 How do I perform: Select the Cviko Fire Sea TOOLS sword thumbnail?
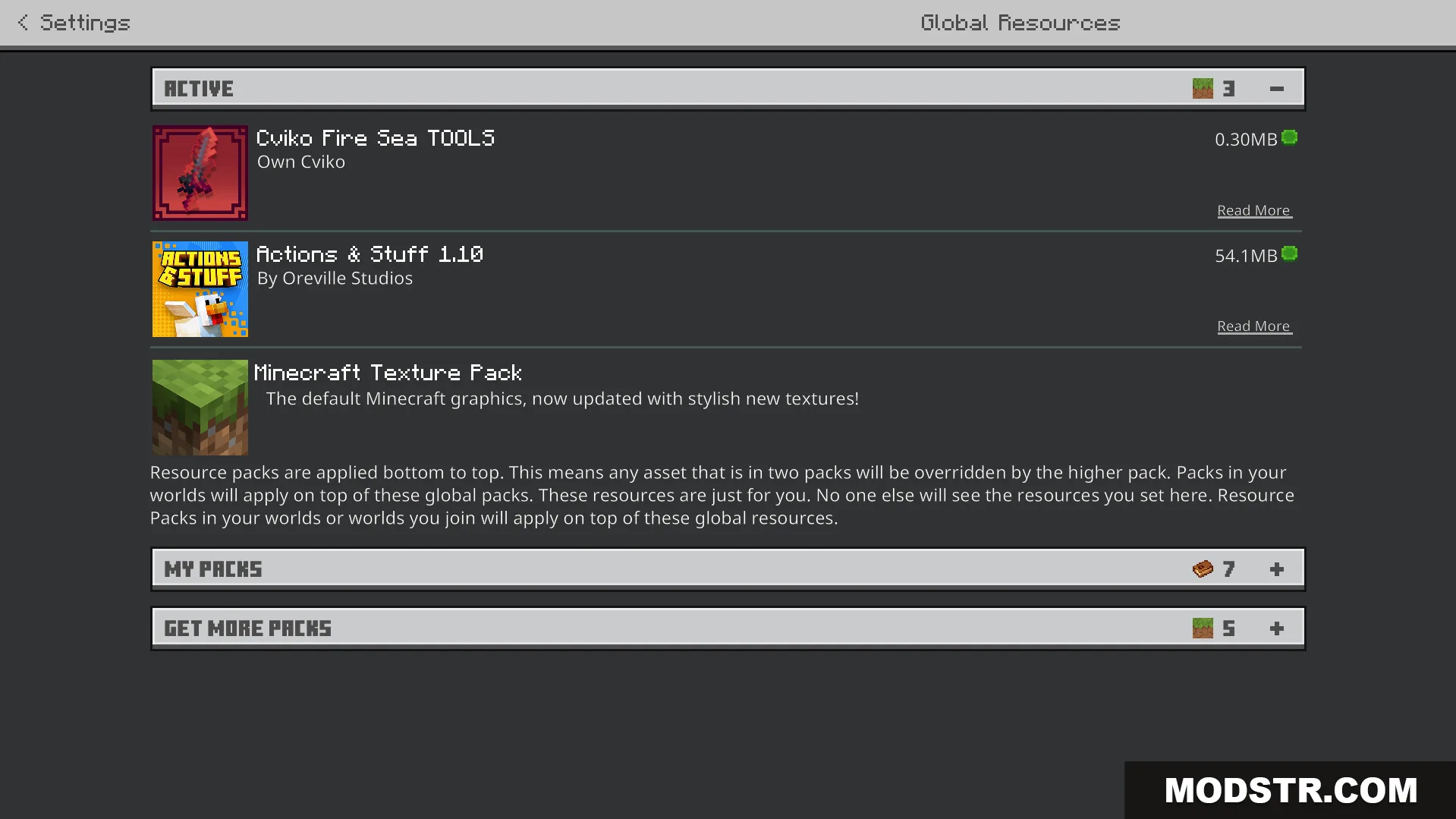click(200, 173)
